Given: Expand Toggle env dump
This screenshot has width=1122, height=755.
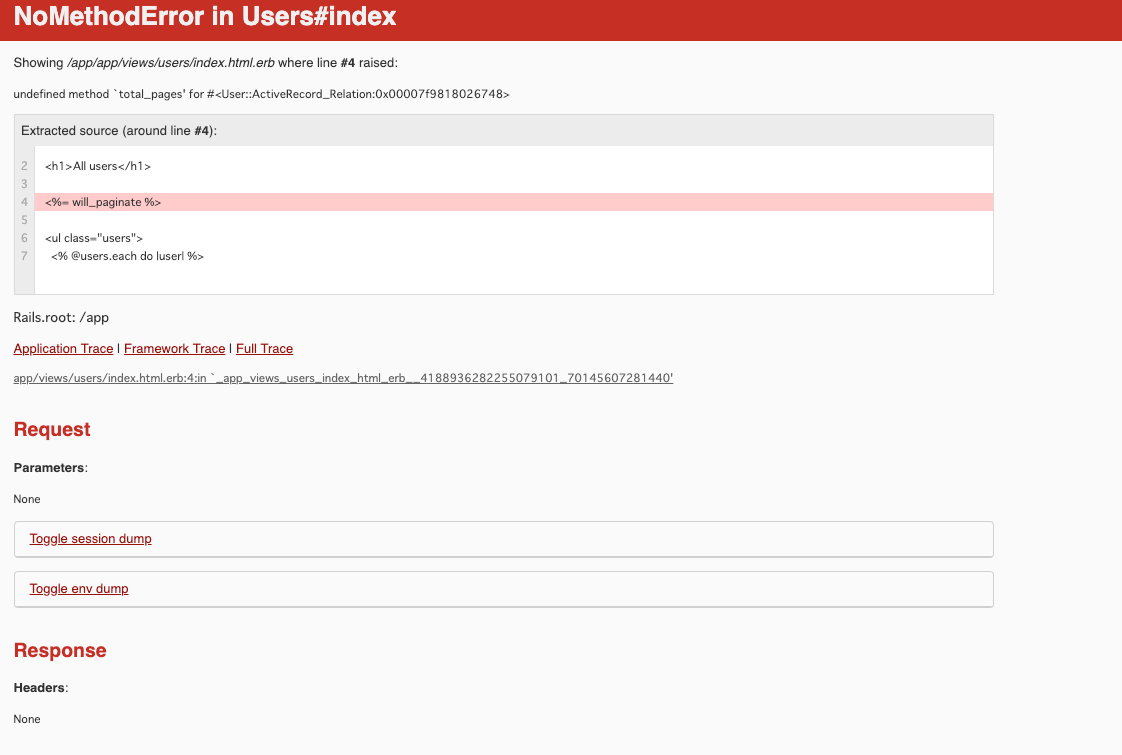Looking at the screenshot, I should pyautogui.click(x=79, y=589).
